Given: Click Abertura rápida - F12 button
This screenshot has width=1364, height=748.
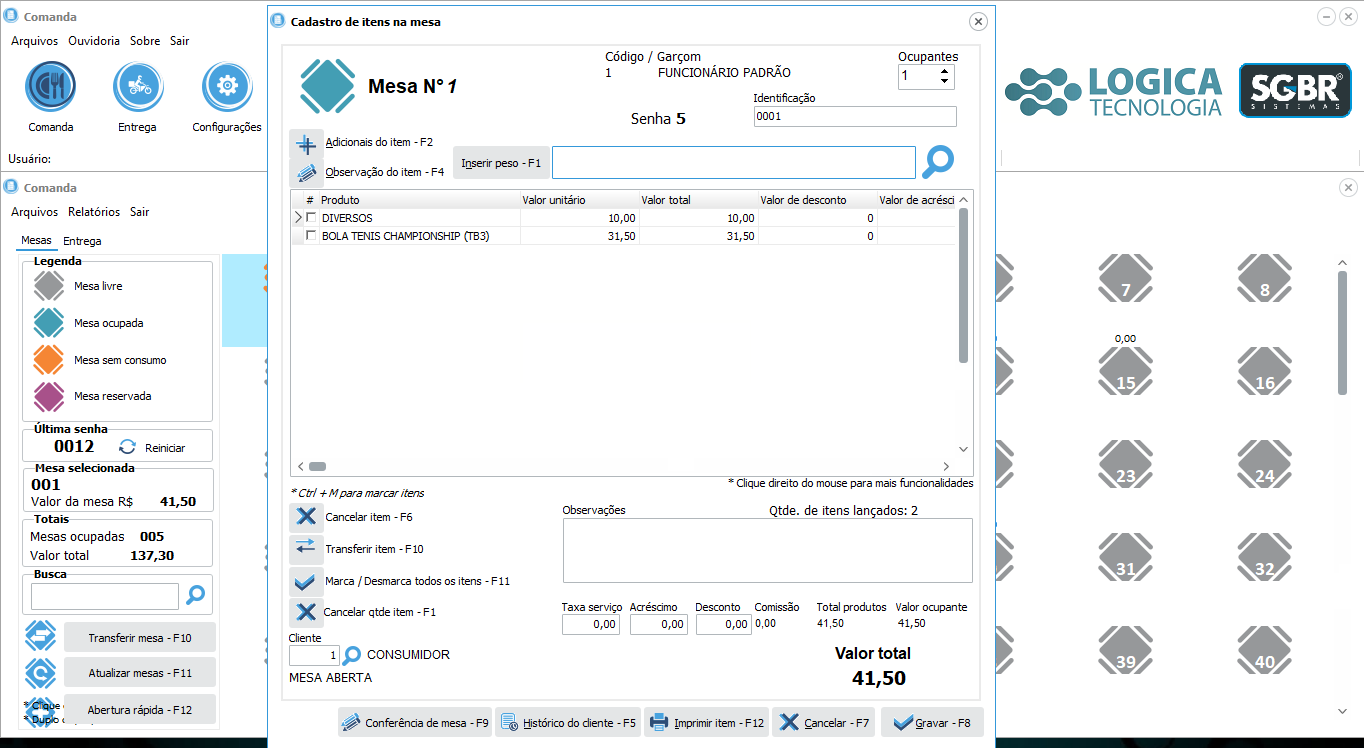Looking at the screenshot, I should (x=139, y=710).
